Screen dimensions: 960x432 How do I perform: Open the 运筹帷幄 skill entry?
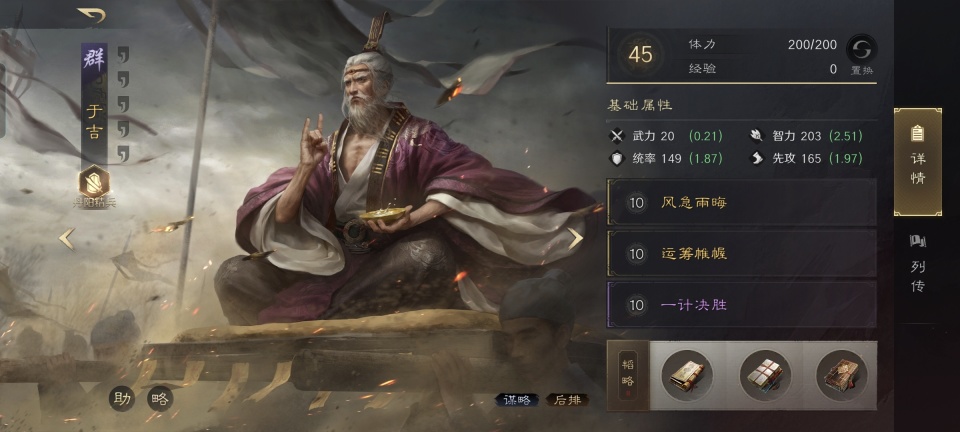click(x=741, y=253)
